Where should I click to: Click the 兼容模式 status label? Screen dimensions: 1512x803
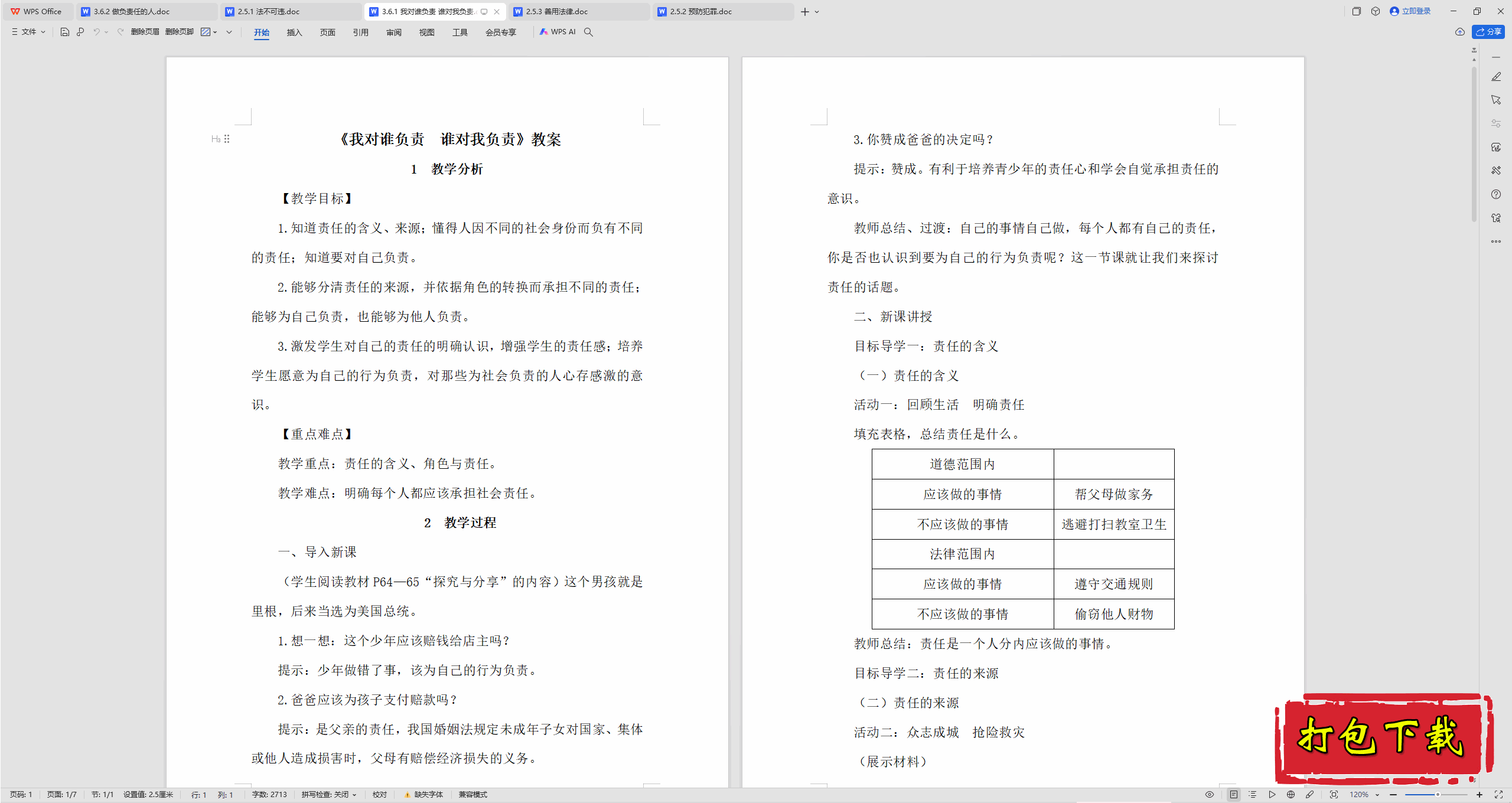coord(472,795)
